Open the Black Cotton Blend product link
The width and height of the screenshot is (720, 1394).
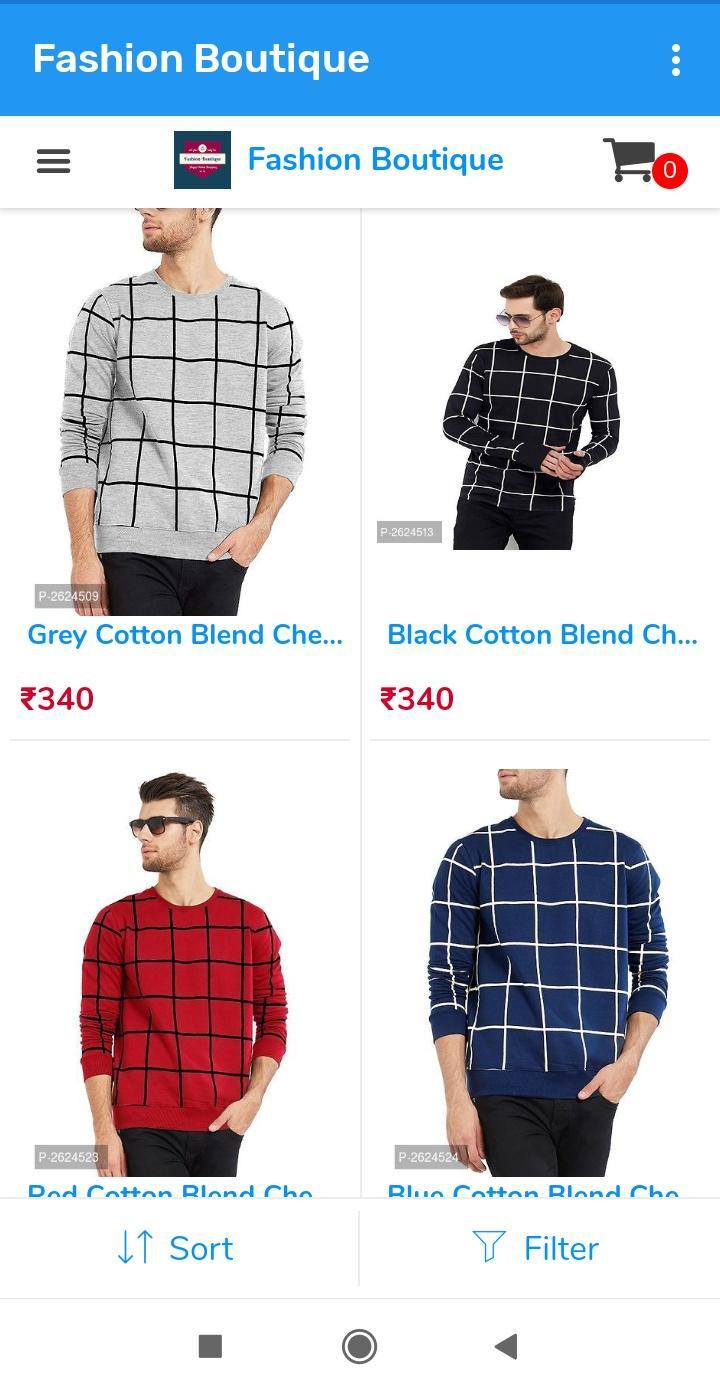pyautogui.click(x=542, y=634)
